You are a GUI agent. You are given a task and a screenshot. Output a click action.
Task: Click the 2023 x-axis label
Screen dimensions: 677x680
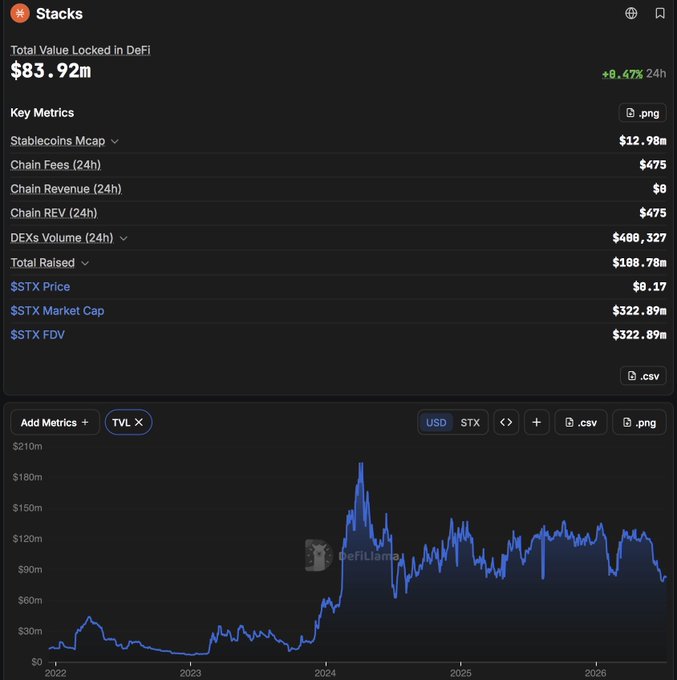(x=190, y=673)
